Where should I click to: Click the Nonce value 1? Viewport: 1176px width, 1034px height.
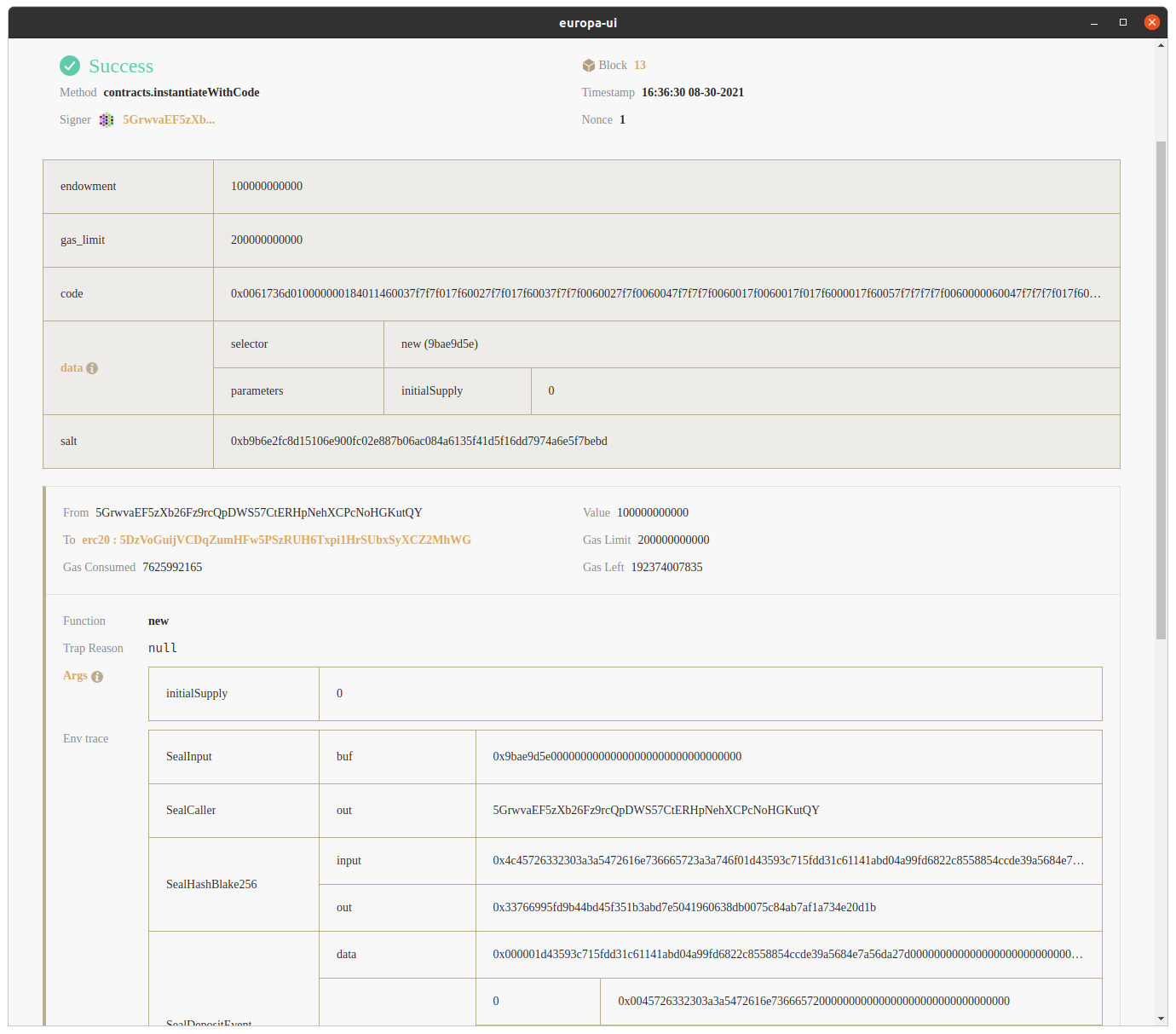[x=622, y=120]
